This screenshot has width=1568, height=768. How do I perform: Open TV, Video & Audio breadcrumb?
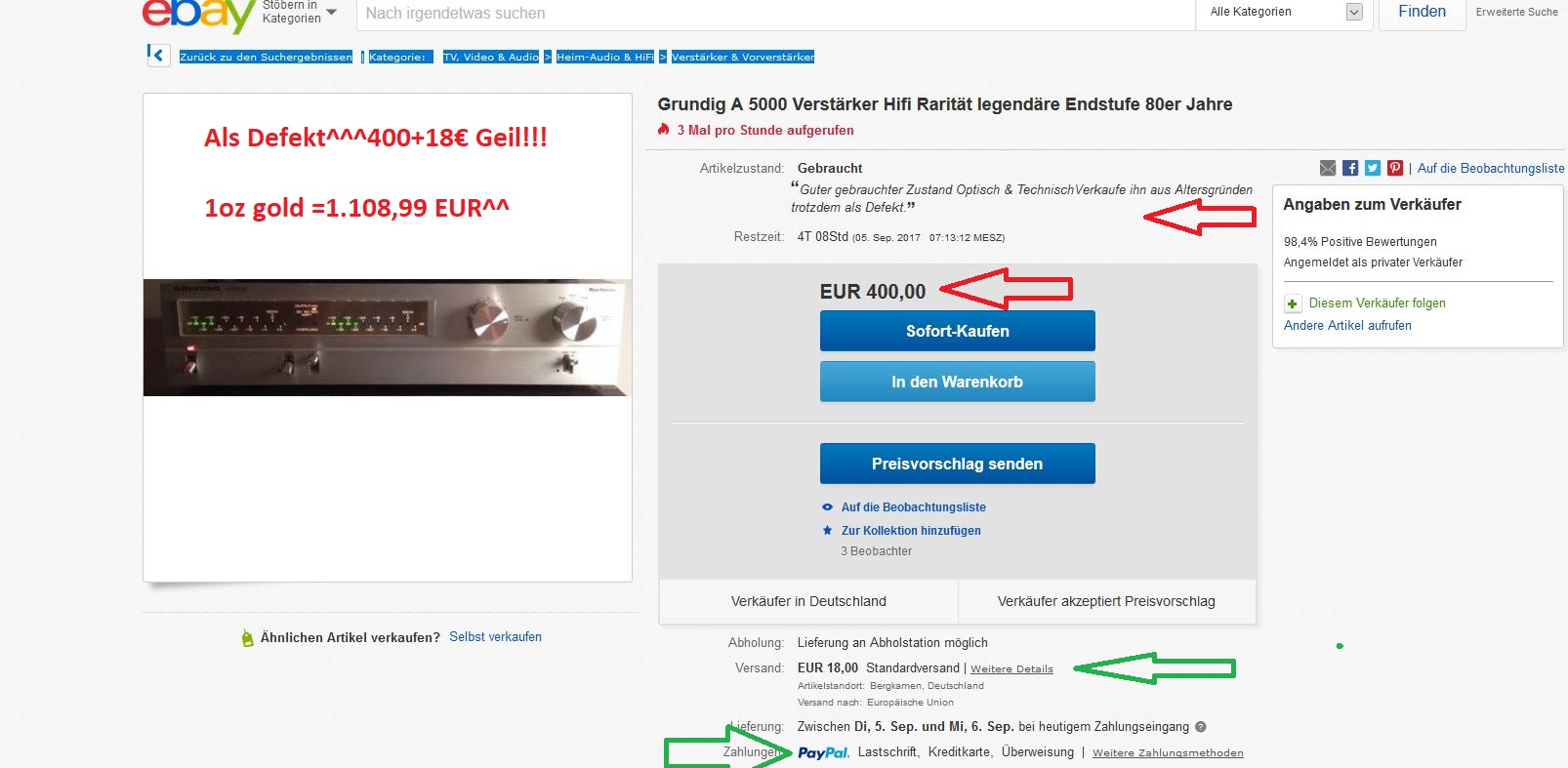[x=491, y=57]
